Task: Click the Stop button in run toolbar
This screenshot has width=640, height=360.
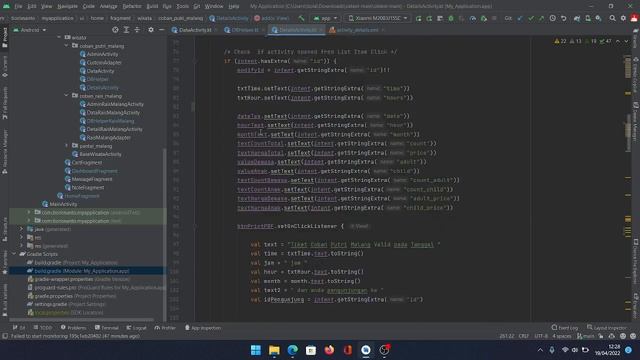Action: 494,18
